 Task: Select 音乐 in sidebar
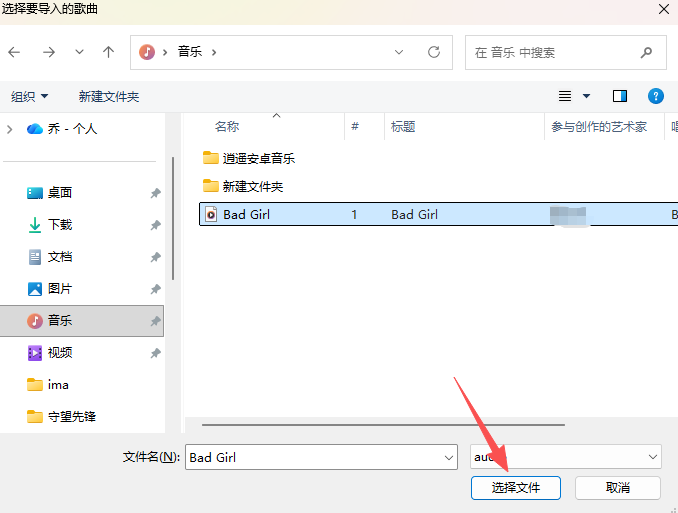tap(82, 321)
